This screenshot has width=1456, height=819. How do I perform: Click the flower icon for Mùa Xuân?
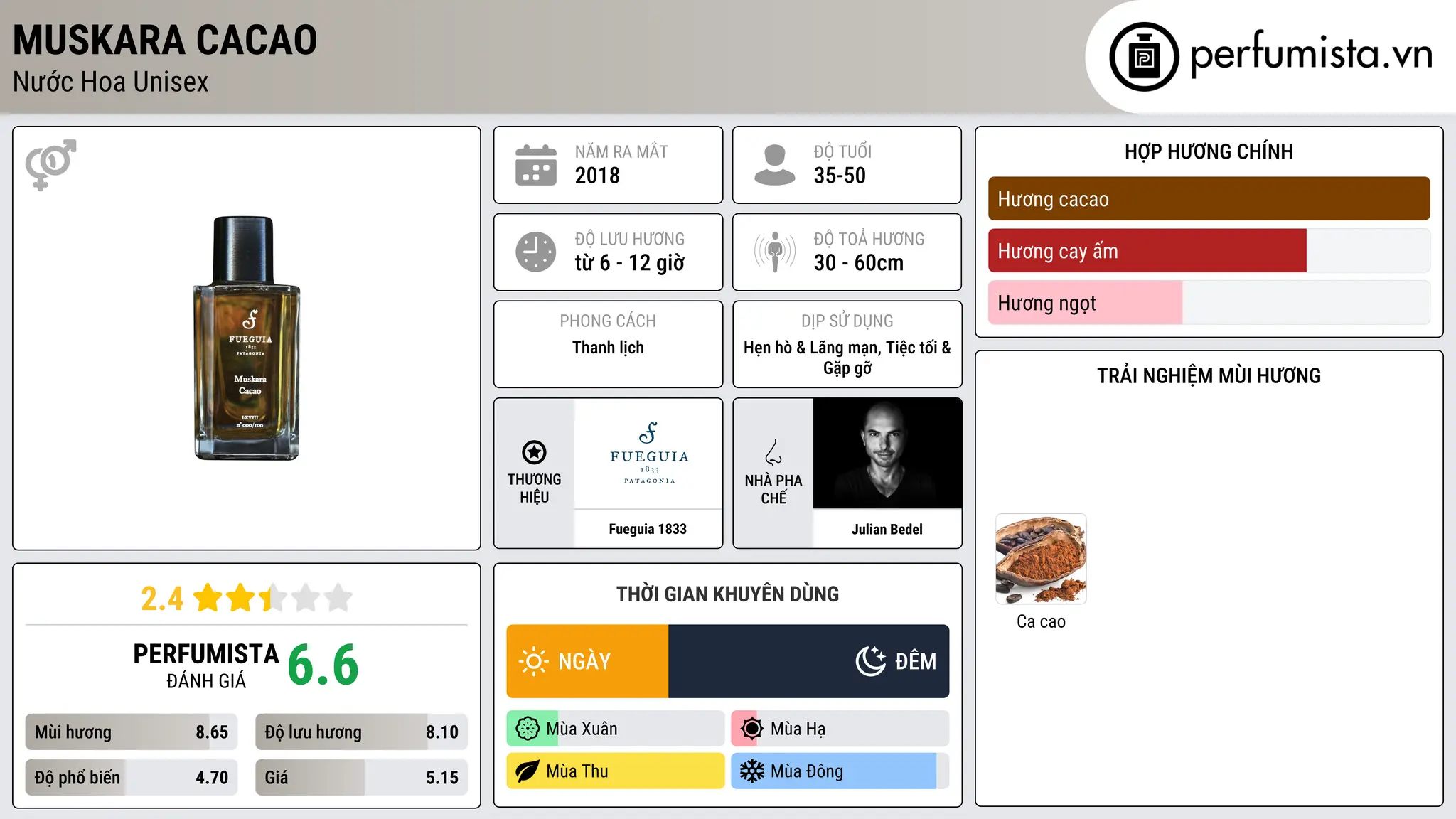tap(528, 729)
